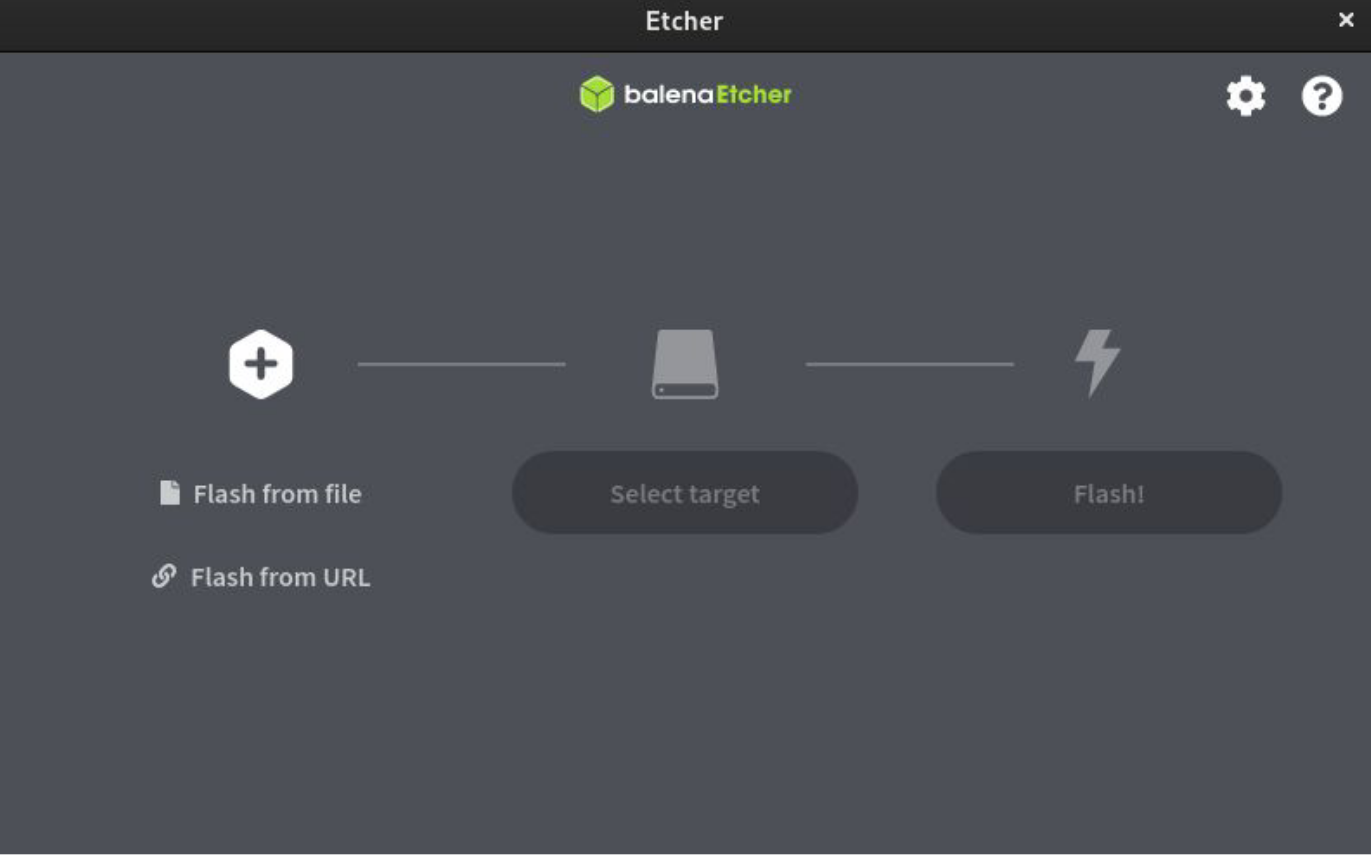Click the Etcher title in title bar
The image size is (1371, 855).
coord(684,21)
